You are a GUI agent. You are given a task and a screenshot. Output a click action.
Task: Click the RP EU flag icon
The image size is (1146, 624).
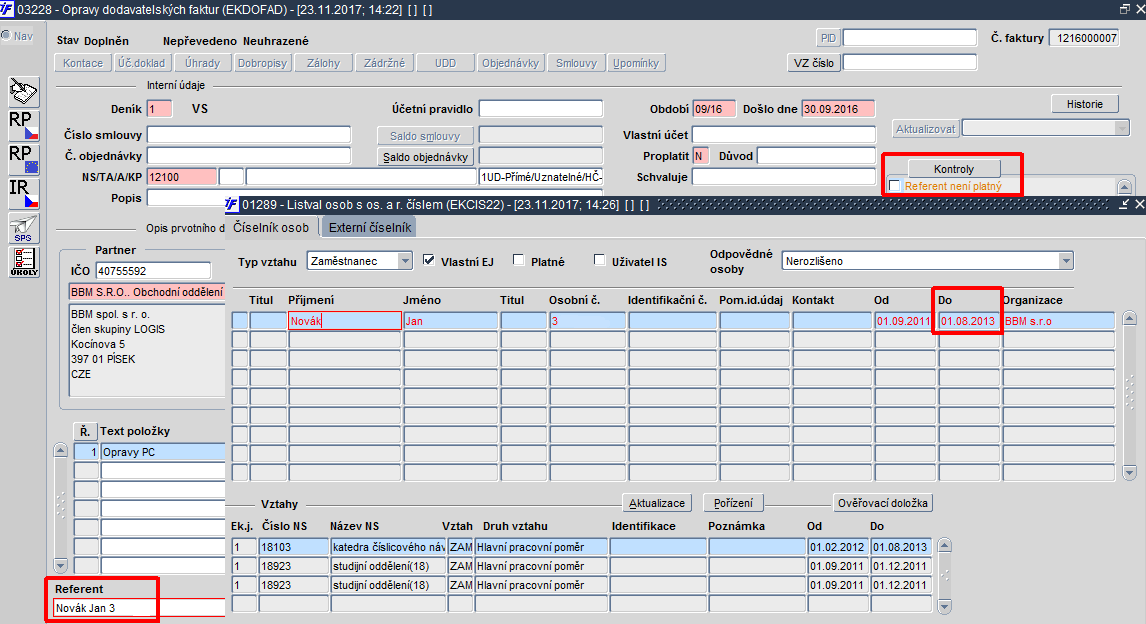point(23,160)
